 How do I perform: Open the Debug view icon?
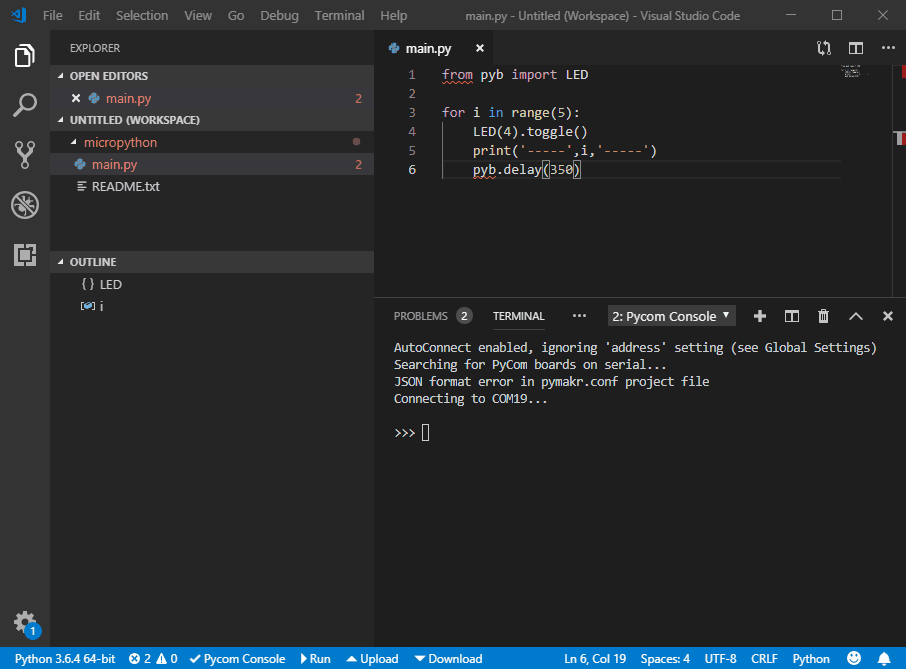click(25, 205)
